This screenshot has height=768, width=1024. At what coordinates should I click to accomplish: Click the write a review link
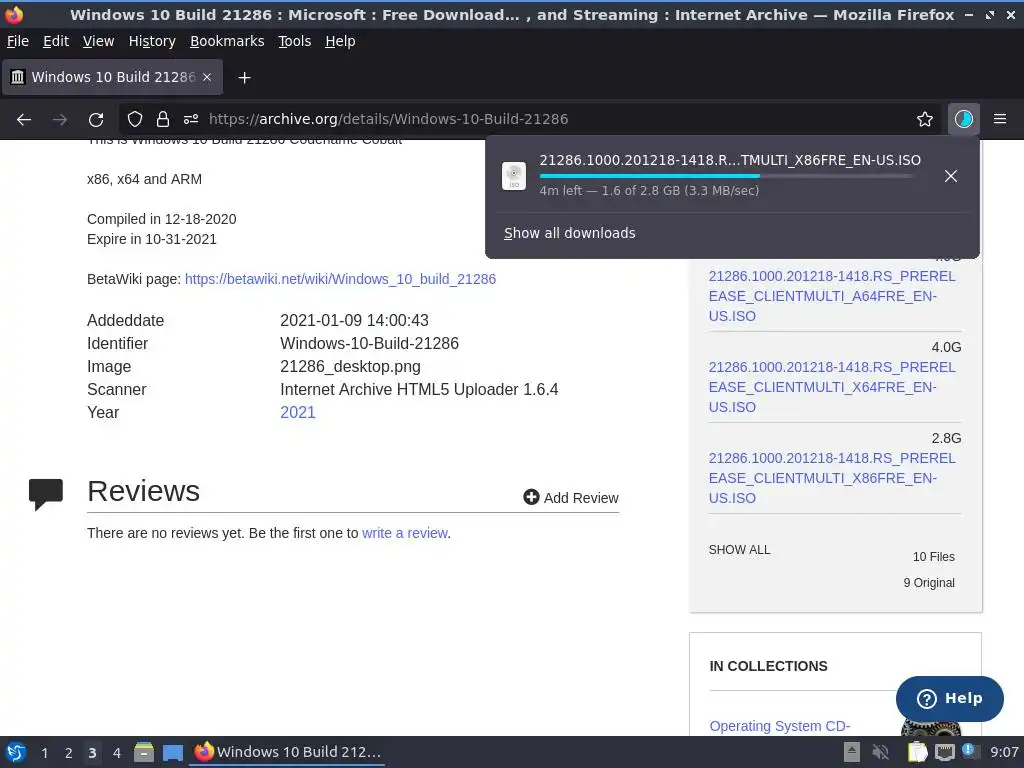(x=405, y=533)
